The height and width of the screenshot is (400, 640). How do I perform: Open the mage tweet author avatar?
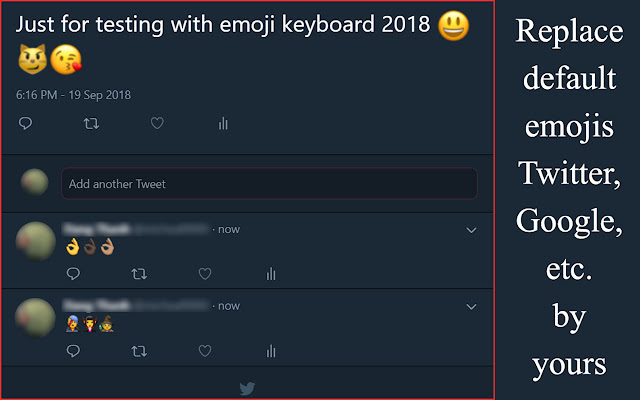click(35, 317)
